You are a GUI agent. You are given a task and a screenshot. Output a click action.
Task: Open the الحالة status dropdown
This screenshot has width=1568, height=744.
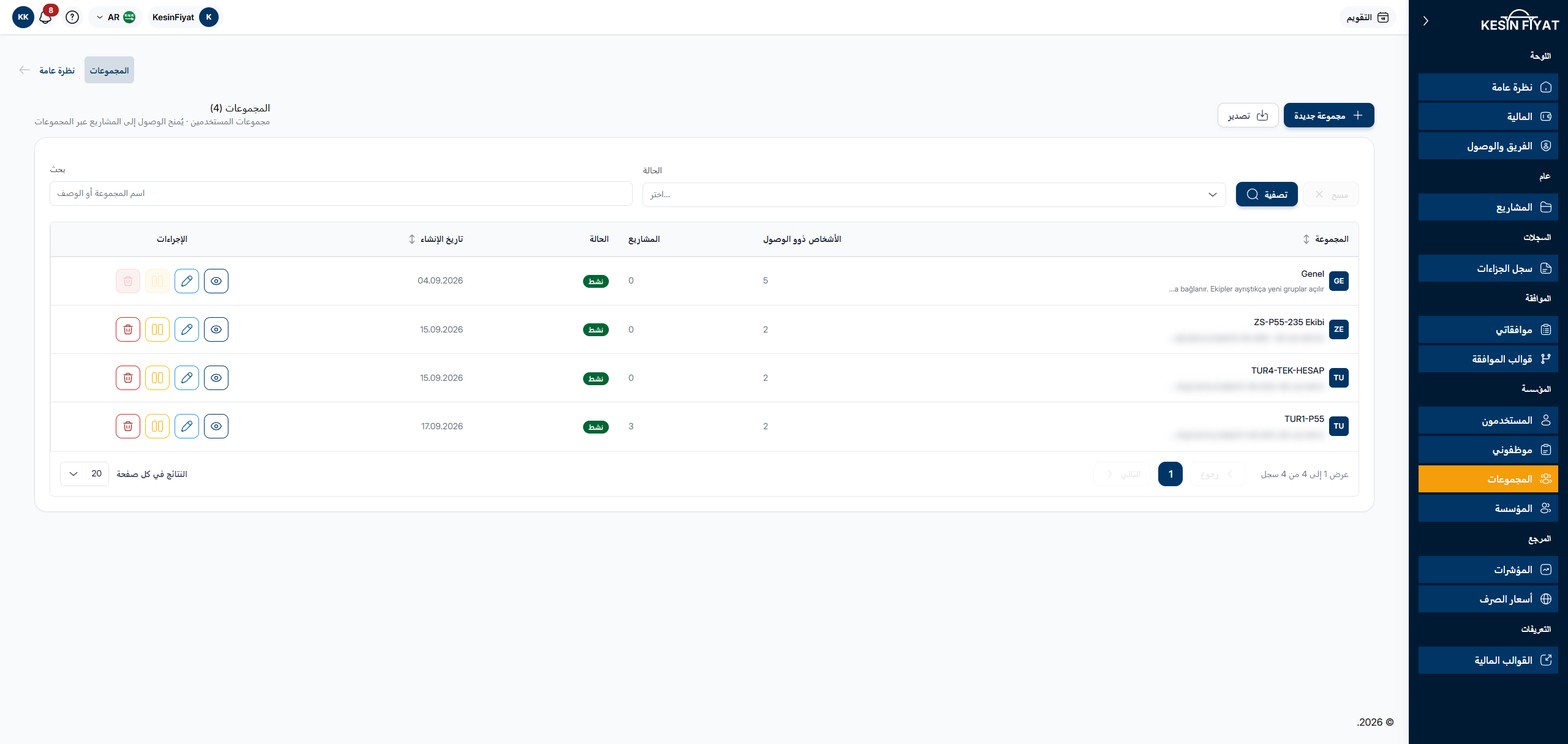(934, 194)
